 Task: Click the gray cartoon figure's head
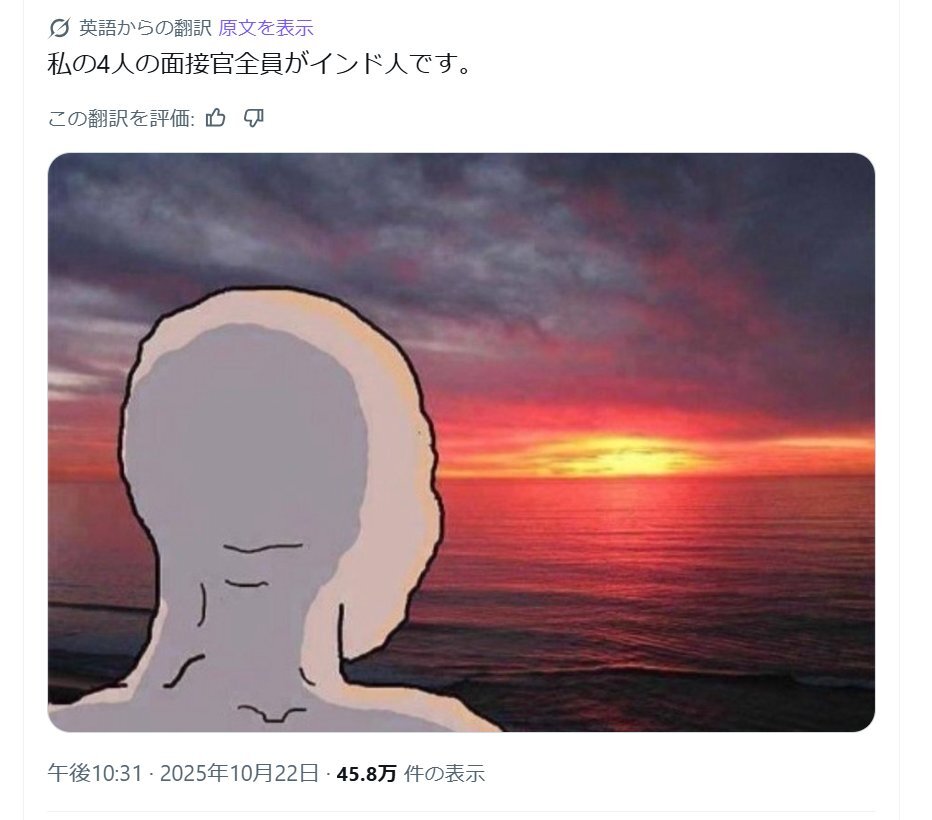click(247, 428)
